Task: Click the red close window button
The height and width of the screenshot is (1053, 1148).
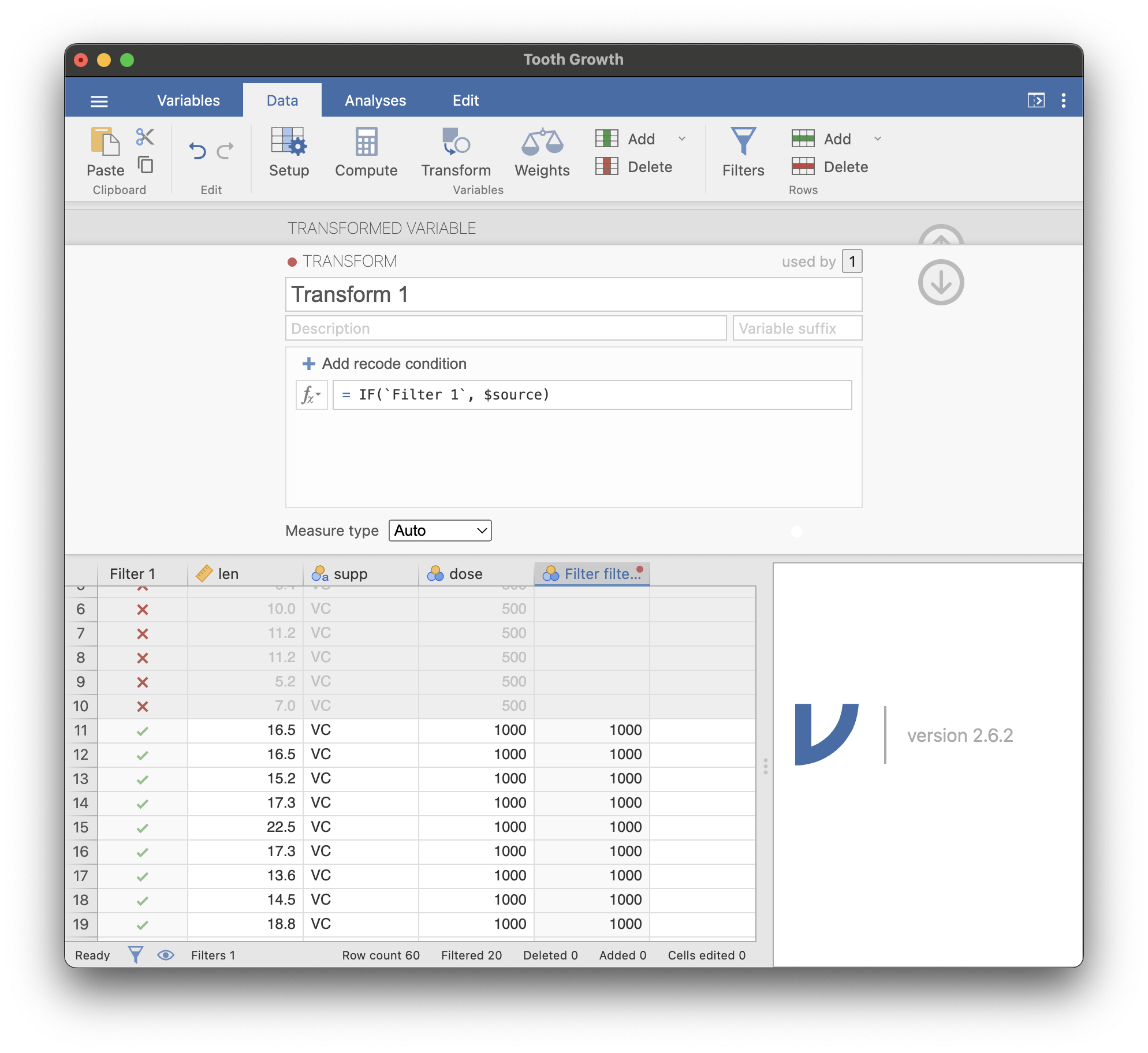Action: (81, 60)
